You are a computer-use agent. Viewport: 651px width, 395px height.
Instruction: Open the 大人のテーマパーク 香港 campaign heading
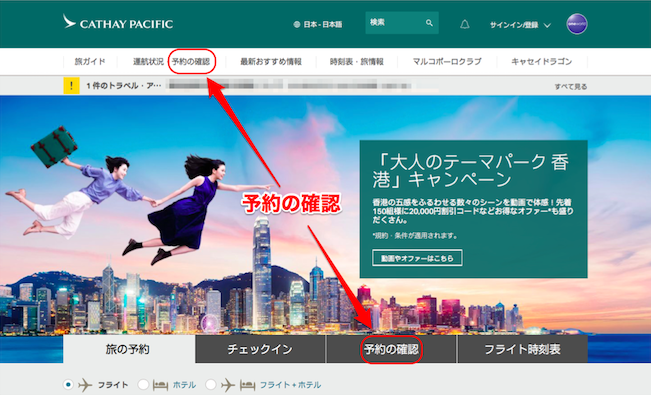pyautogui.click(x=471, y=170)
